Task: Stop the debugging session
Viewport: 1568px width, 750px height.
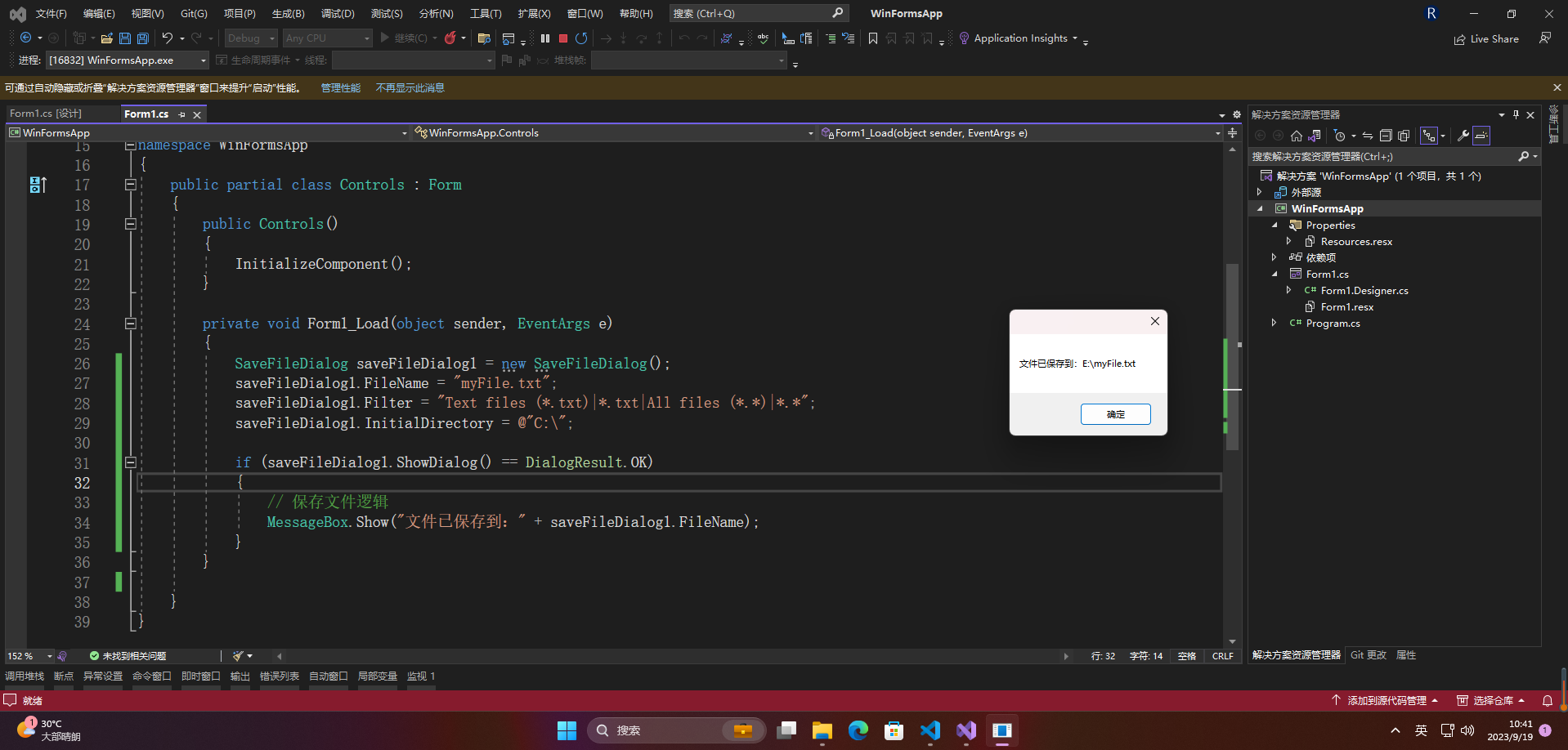Action: [563, 38]
